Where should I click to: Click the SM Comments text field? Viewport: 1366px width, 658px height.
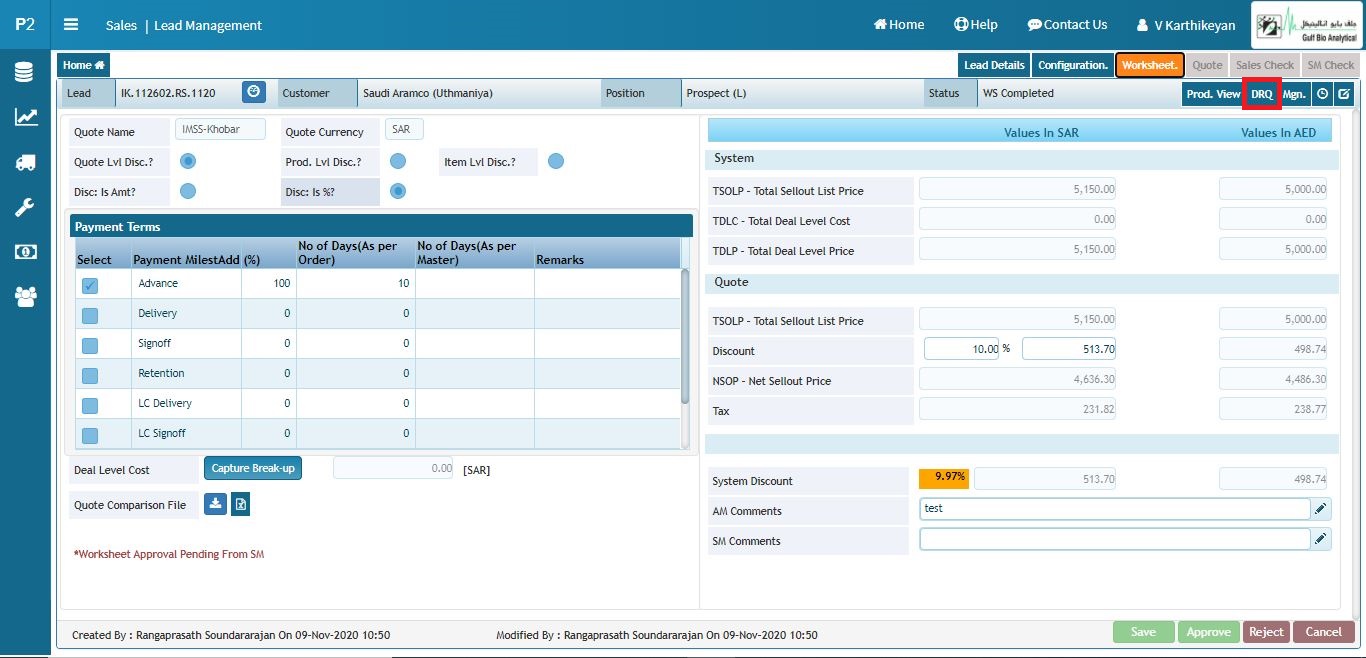point(1114,539)
